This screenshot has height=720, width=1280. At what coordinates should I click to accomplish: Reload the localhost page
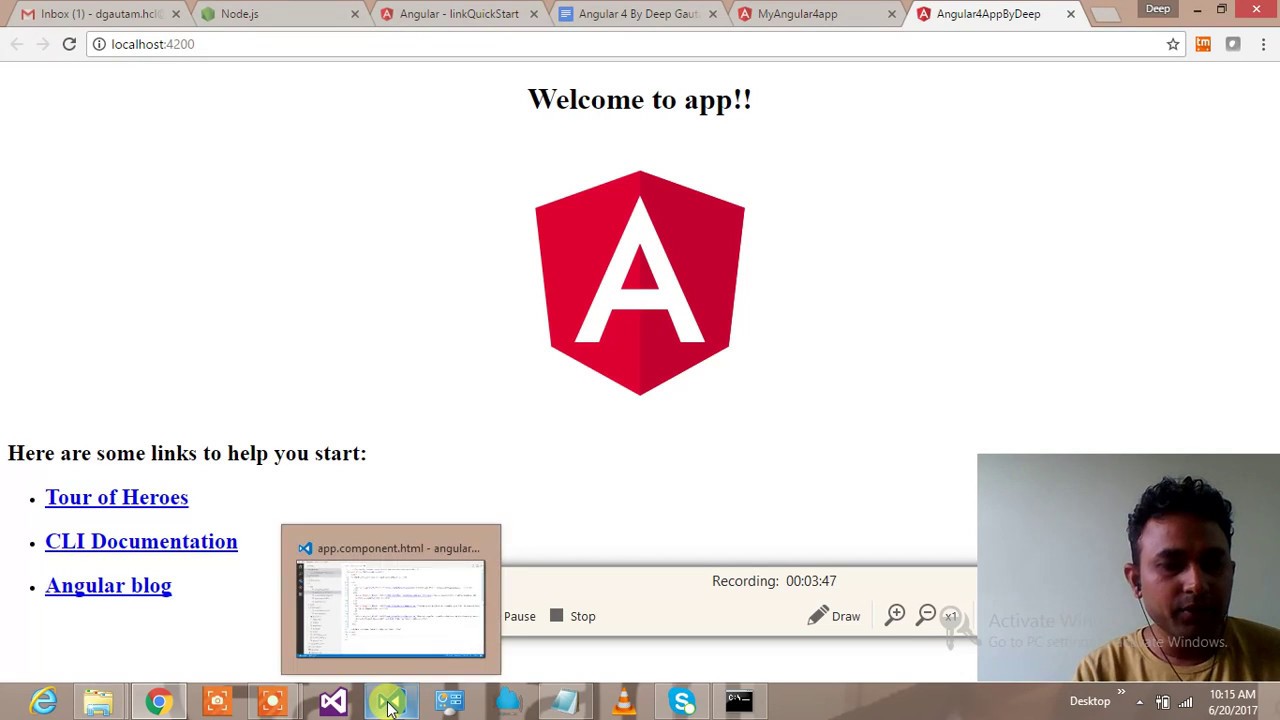pos(69,44)
